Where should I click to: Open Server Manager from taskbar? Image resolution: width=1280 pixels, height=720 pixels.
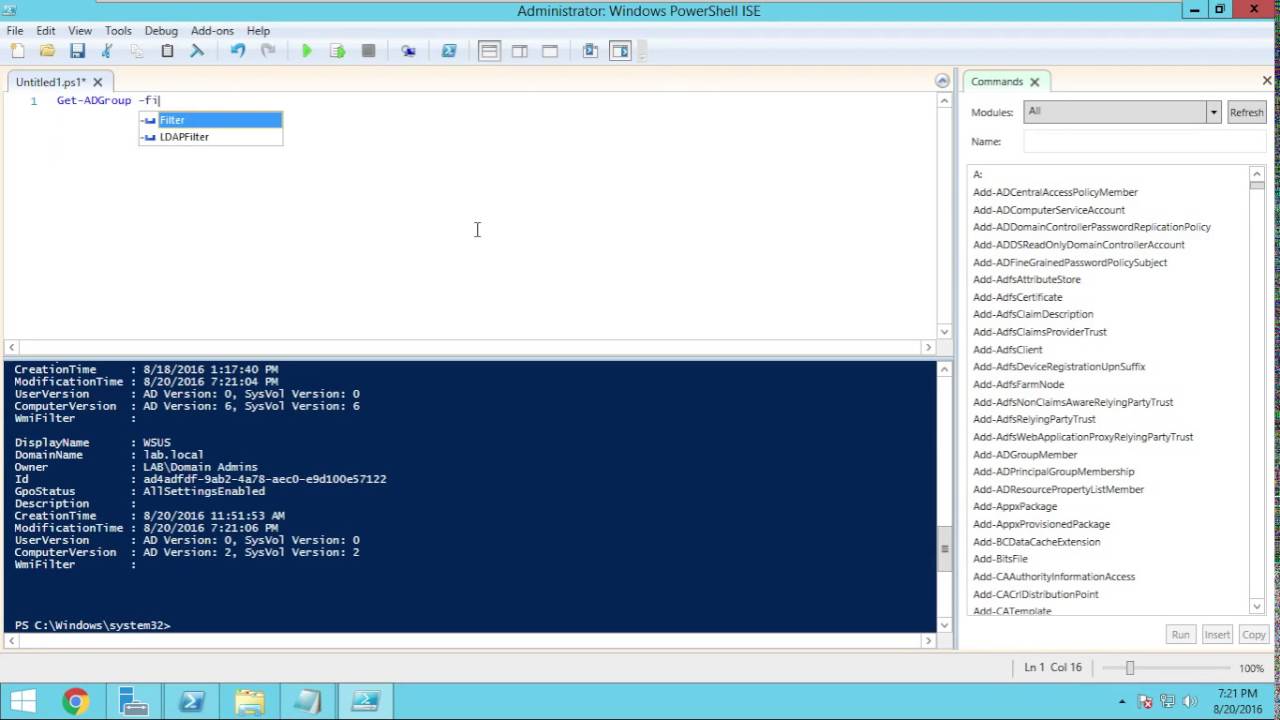click(133, 701)
